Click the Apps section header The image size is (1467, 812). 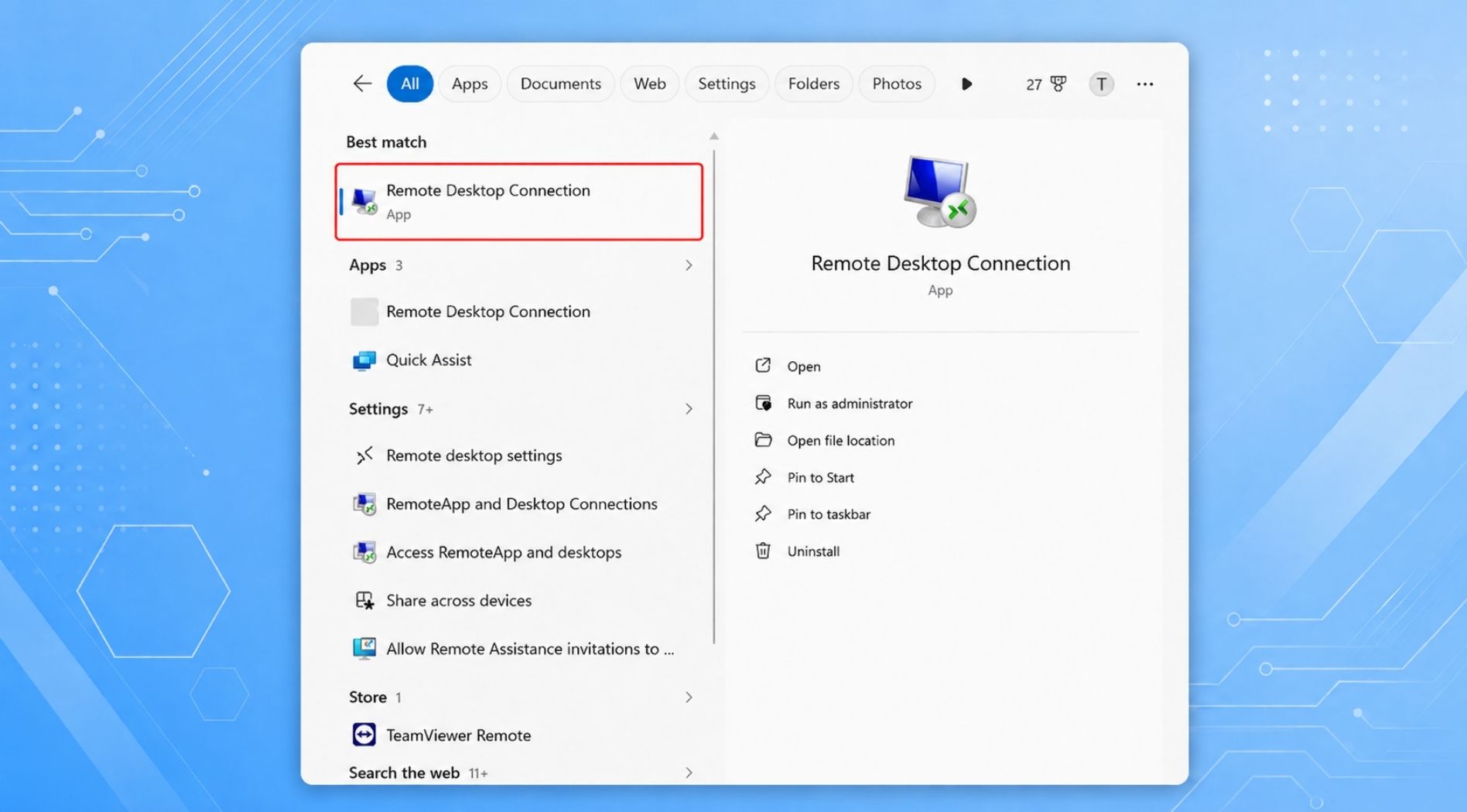tap(368, 265)
